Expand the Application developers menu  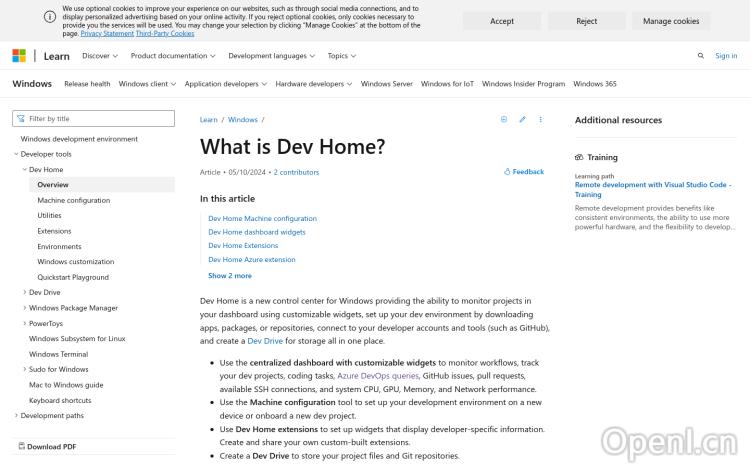[226, 84]
